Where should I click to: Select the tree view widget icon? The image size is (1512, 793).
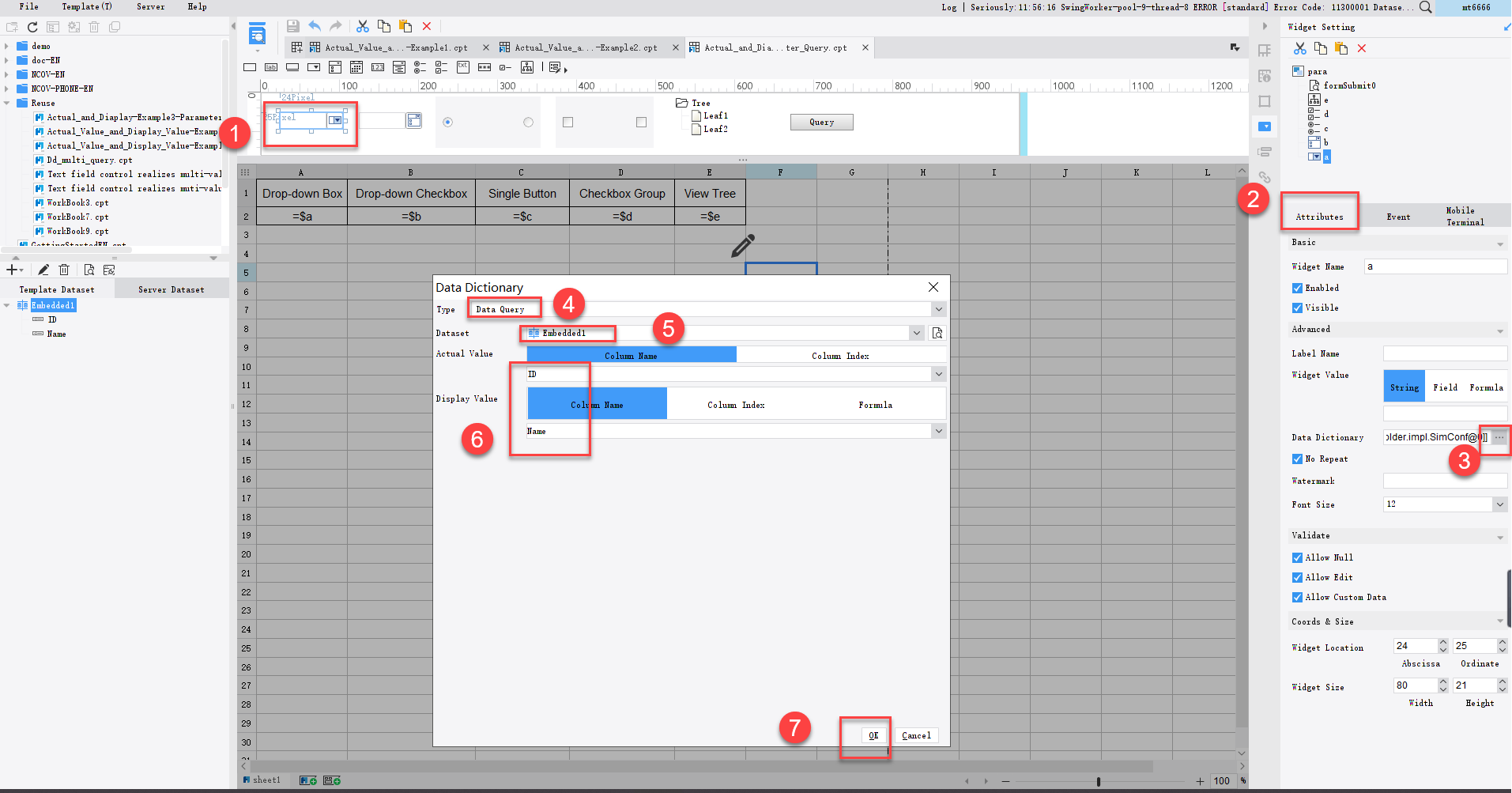click(527, 67)
